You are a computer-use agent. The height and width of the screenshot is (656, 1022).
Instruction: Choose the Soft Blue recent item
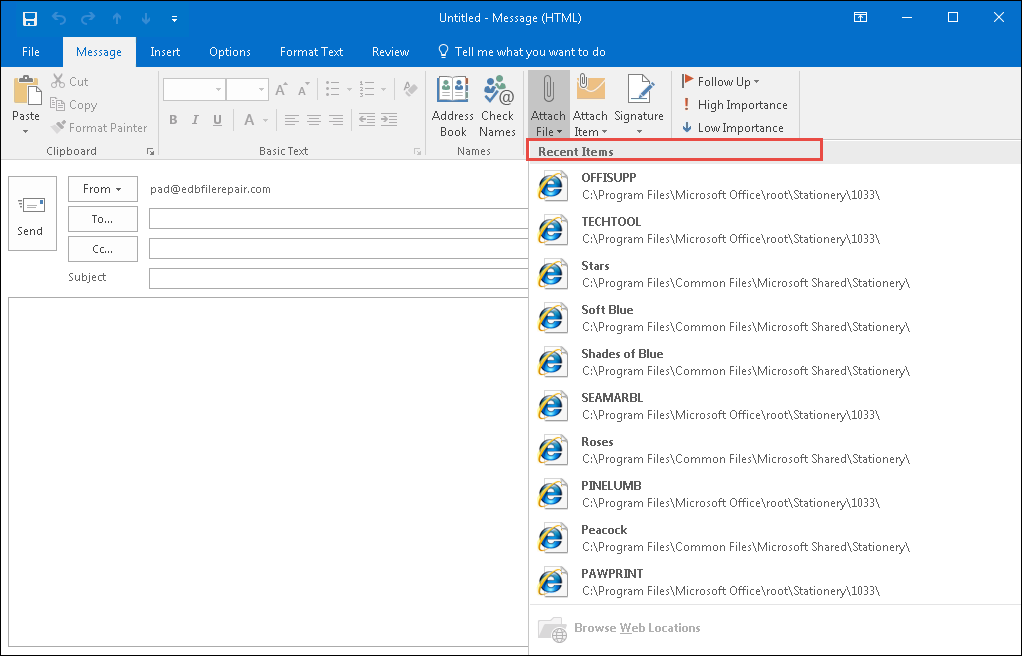(x=775, y=318)
